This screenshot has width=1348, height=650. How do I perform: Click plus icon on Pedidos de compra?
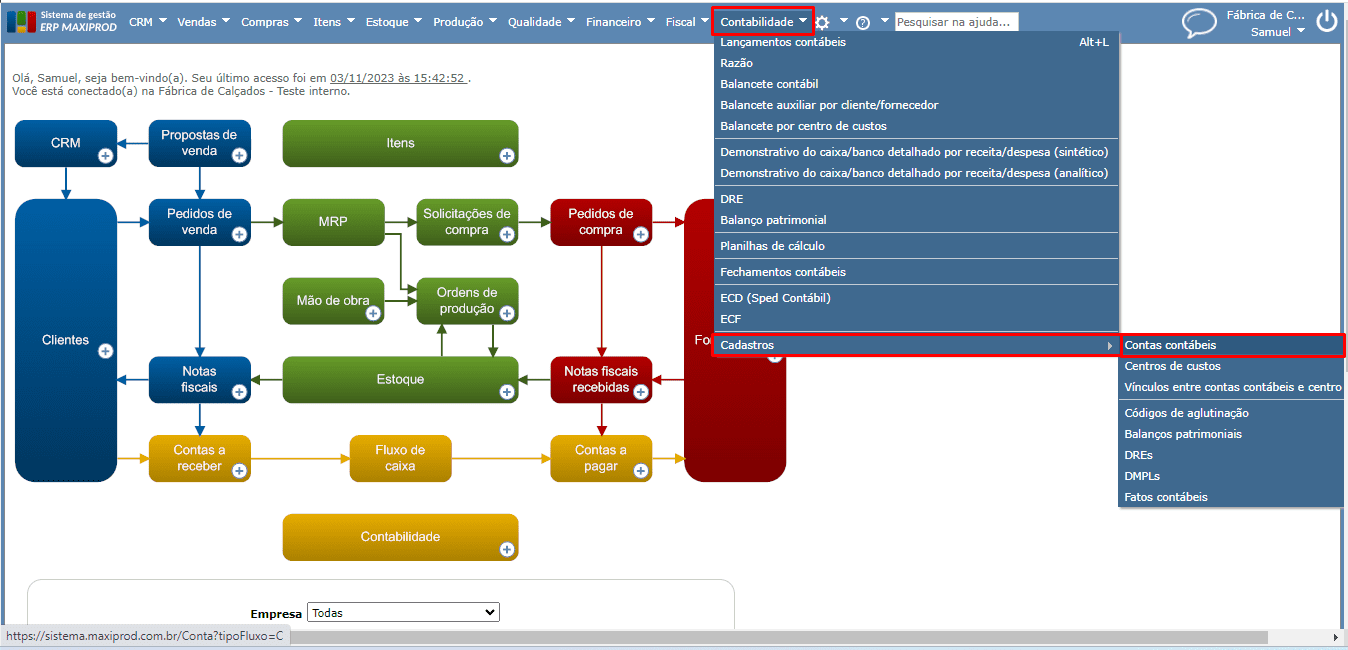[x=641, y=234]
